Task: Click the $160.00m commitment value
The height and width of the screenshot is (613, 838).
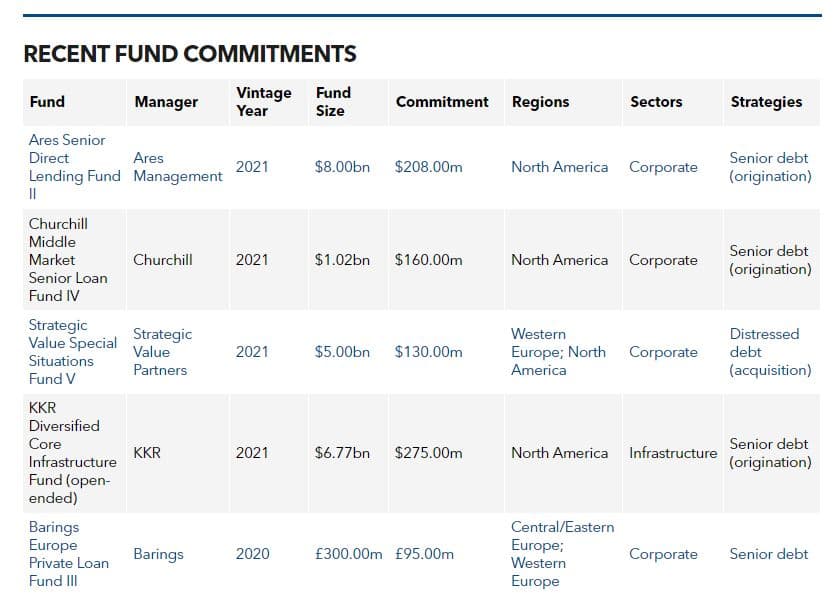Action: (x=429, y=260)
